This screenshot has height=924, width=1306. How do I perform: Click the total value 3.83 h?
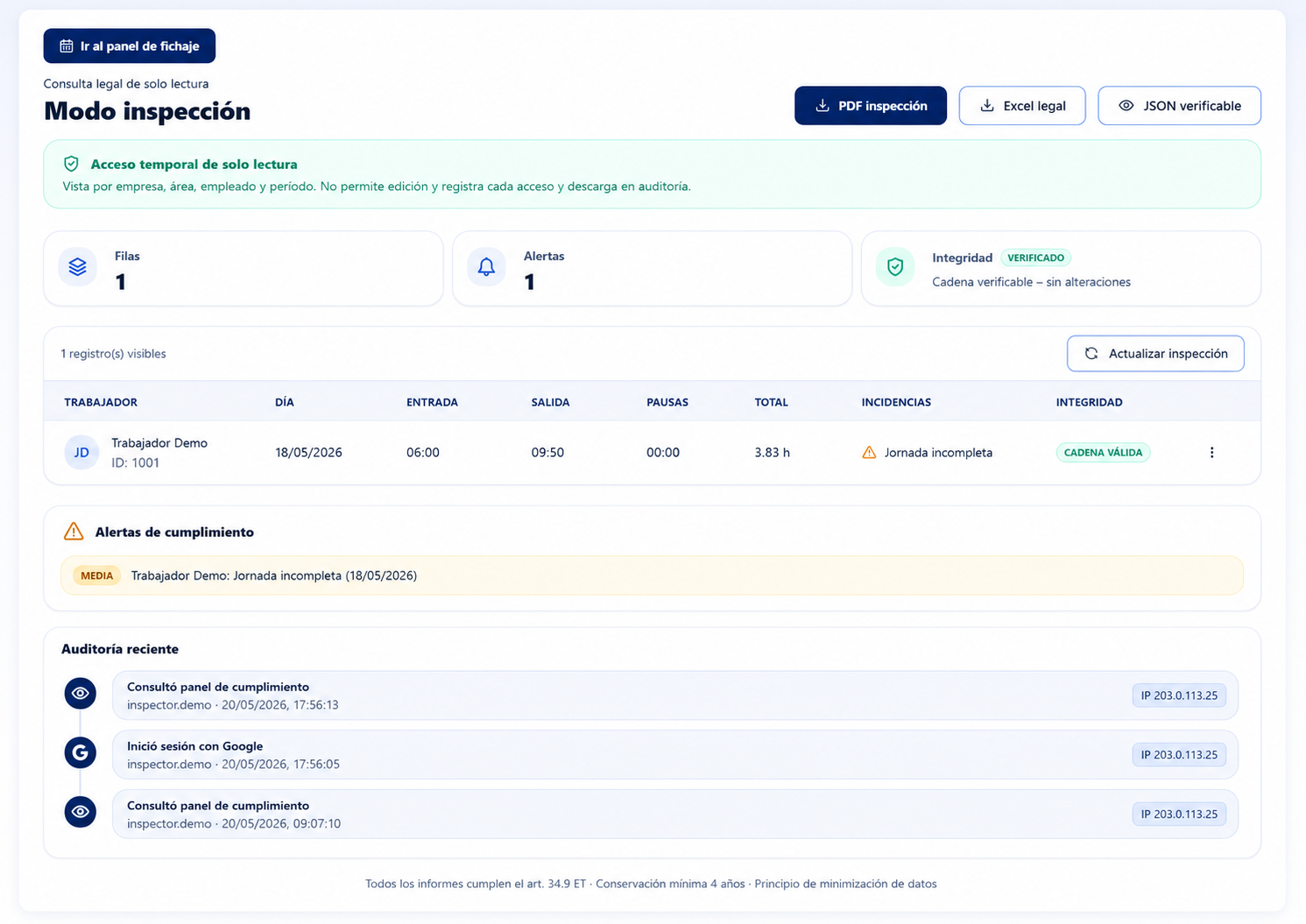click(772, 453)
